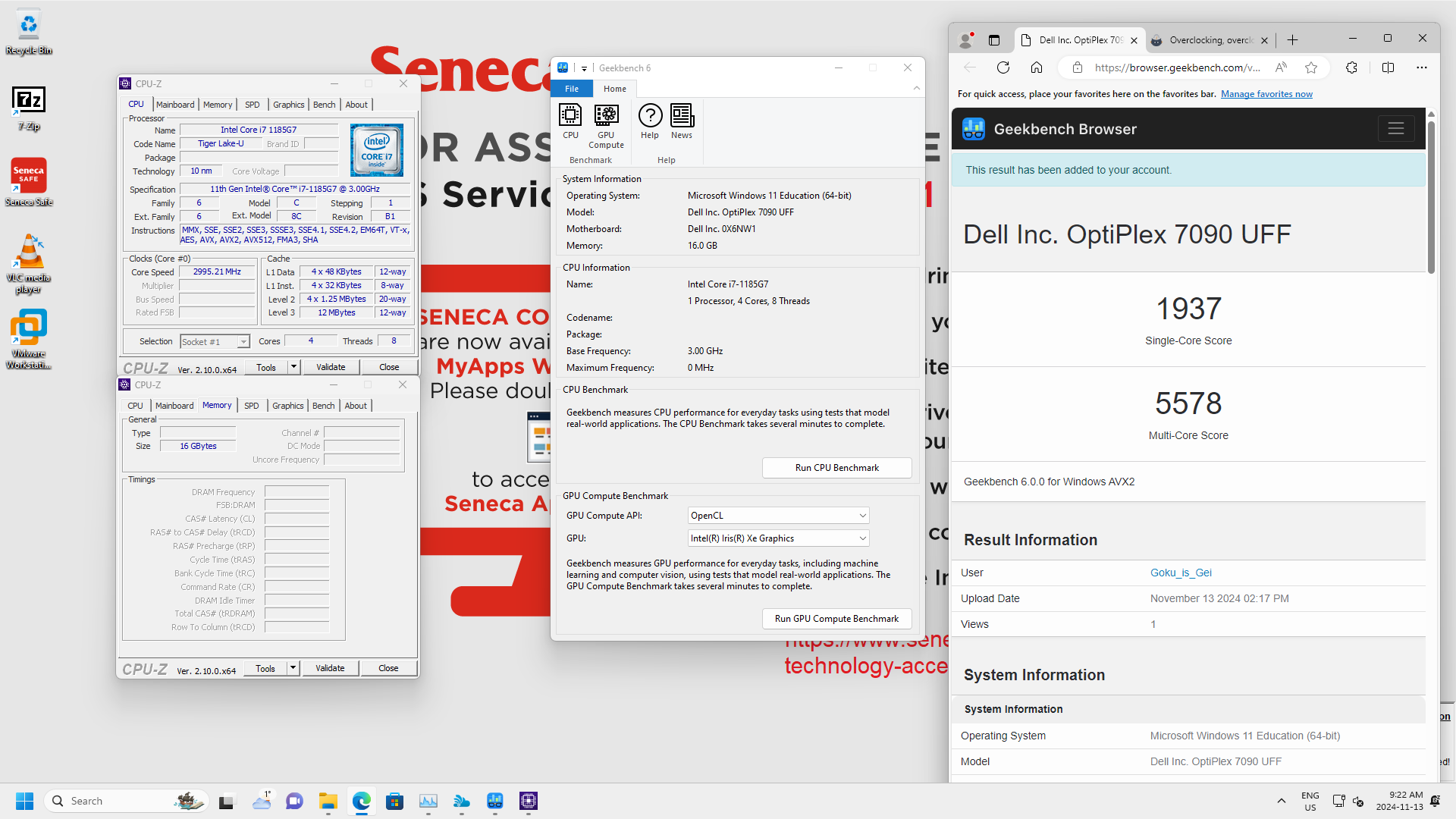Click Run CPU Benchmark button
The height and width of the screenshot is (819, 1456).
836,468
